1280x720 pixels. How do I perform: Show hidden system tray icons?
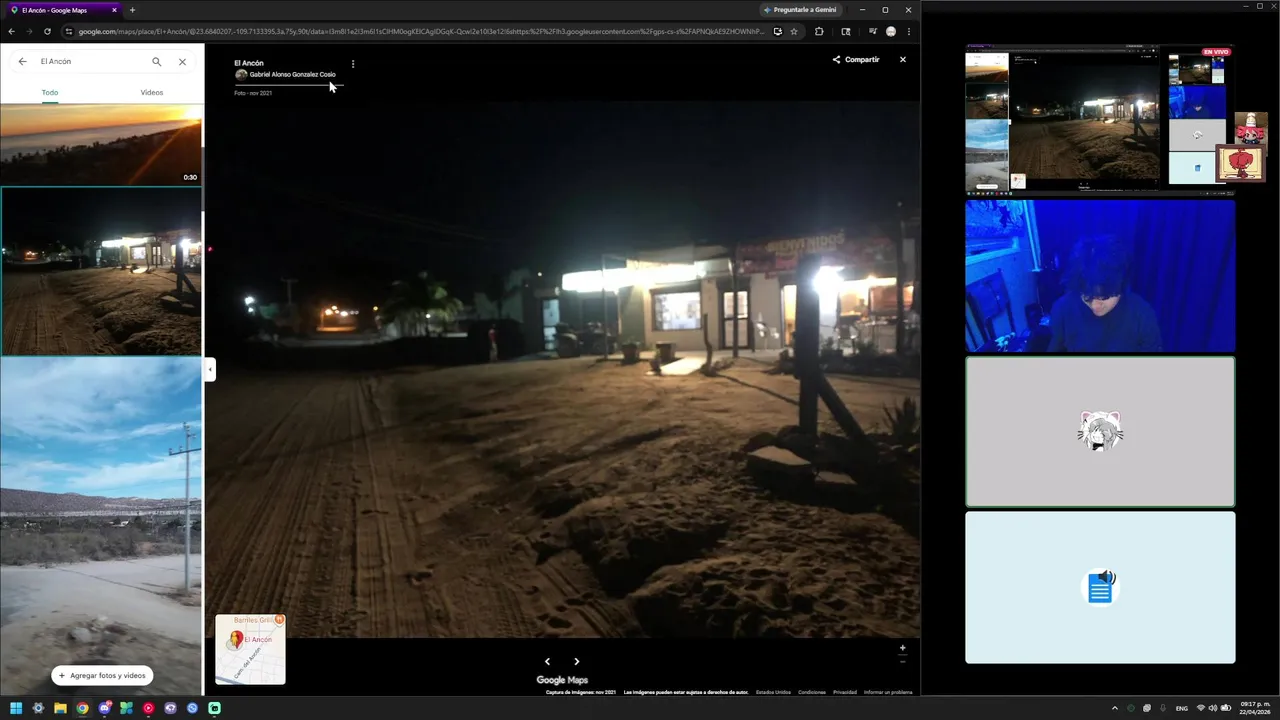[x=1115, y=708]
